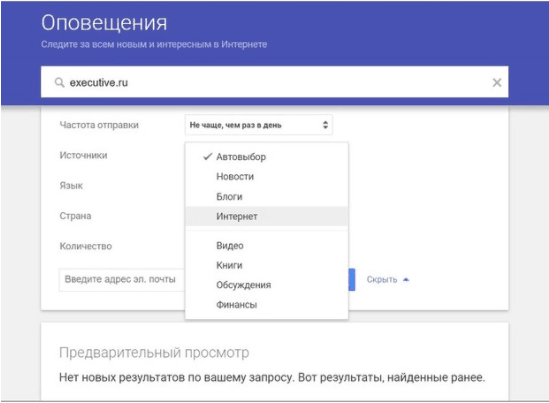Click the blue create alert button
Screen dimensions: 549x403
coord(352,280)
